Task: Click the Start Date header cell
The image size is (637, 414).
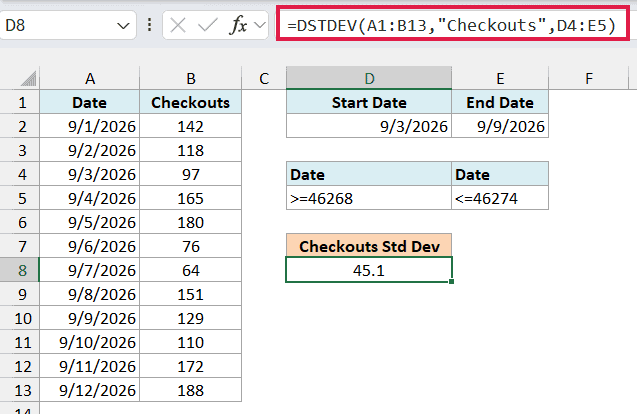Action: coord(369,102)
